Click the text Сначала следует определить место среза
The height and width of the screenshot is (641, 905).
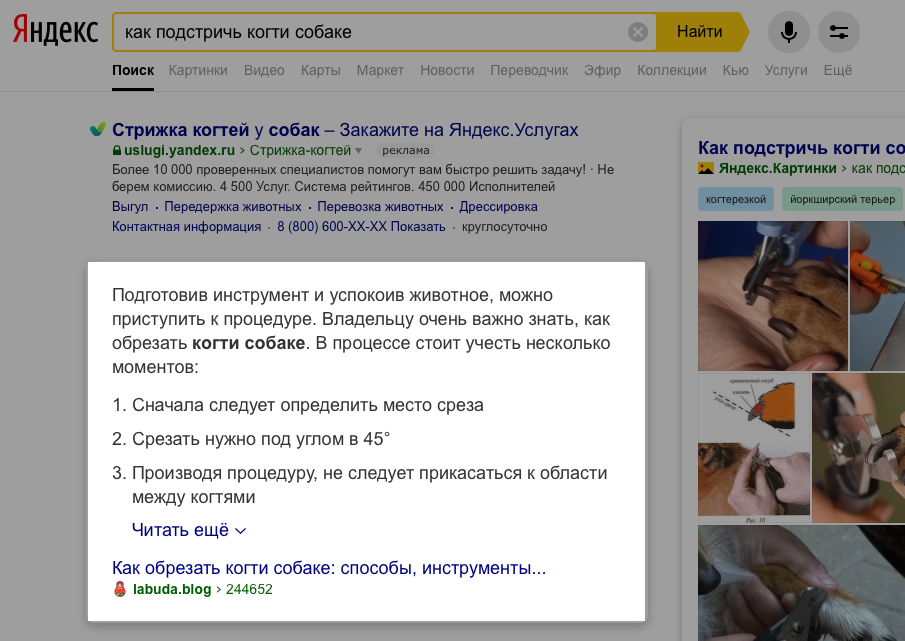click(x=308, y=405)
